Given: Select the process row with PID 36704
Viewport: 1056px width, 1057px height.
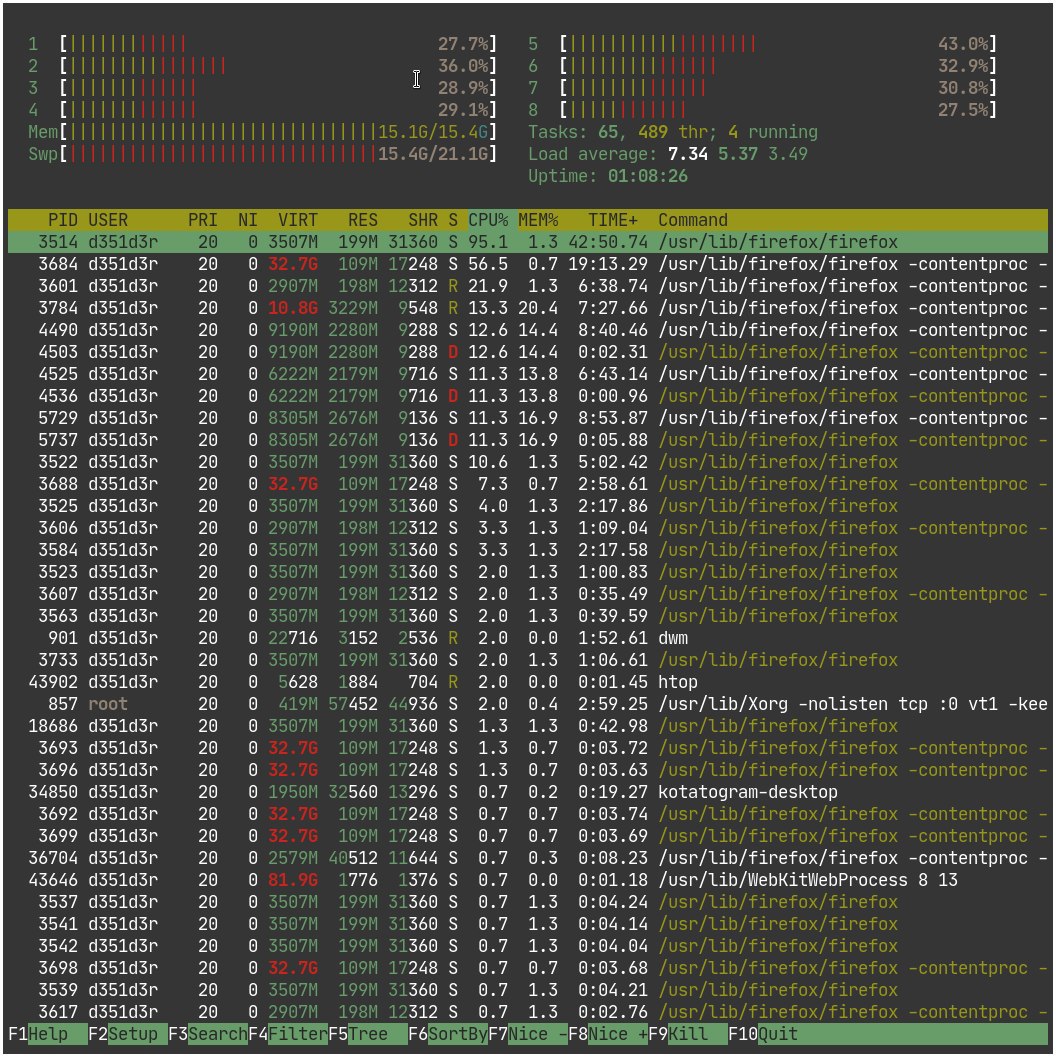Looking at the screenshot, I should (528, 858).
